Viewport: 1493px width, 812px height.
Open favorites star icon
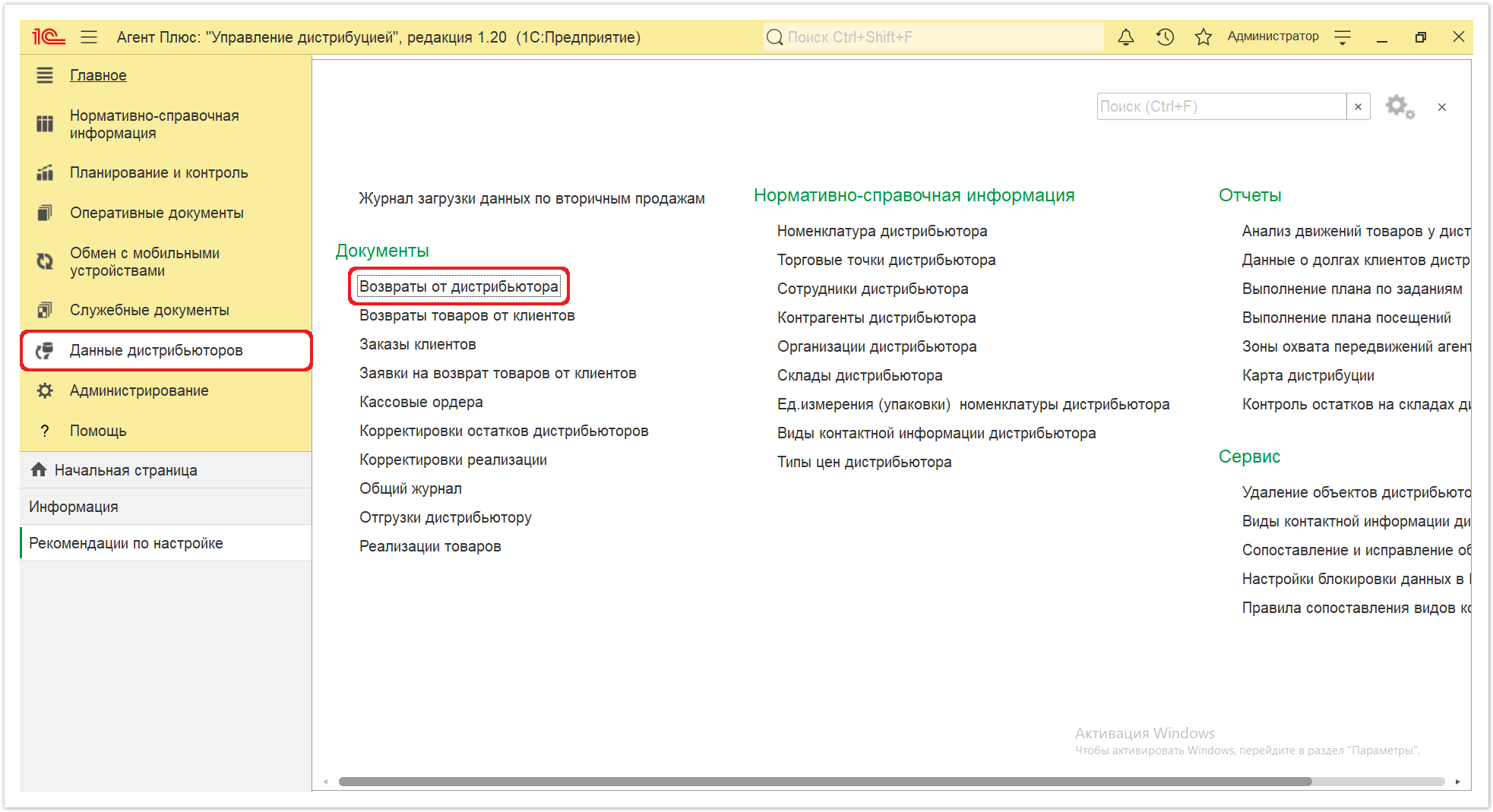coord(1204,36)
